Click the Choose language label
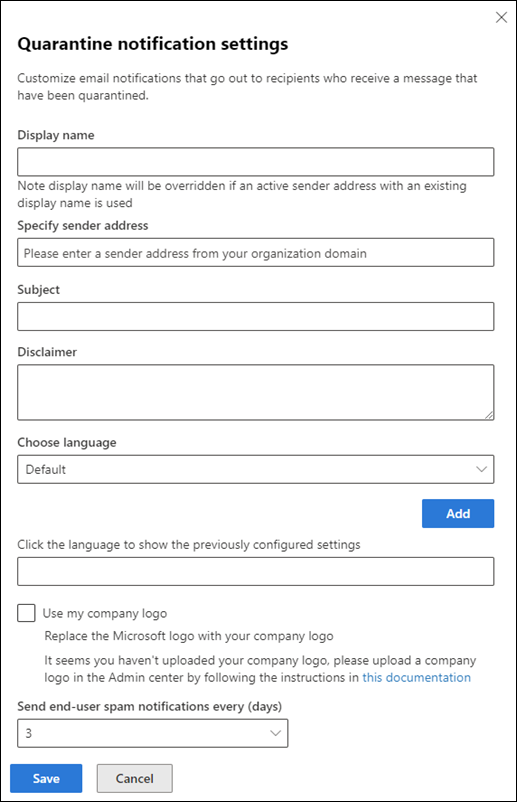Viewport: 517px width, 802px height. tap(67, 442)
